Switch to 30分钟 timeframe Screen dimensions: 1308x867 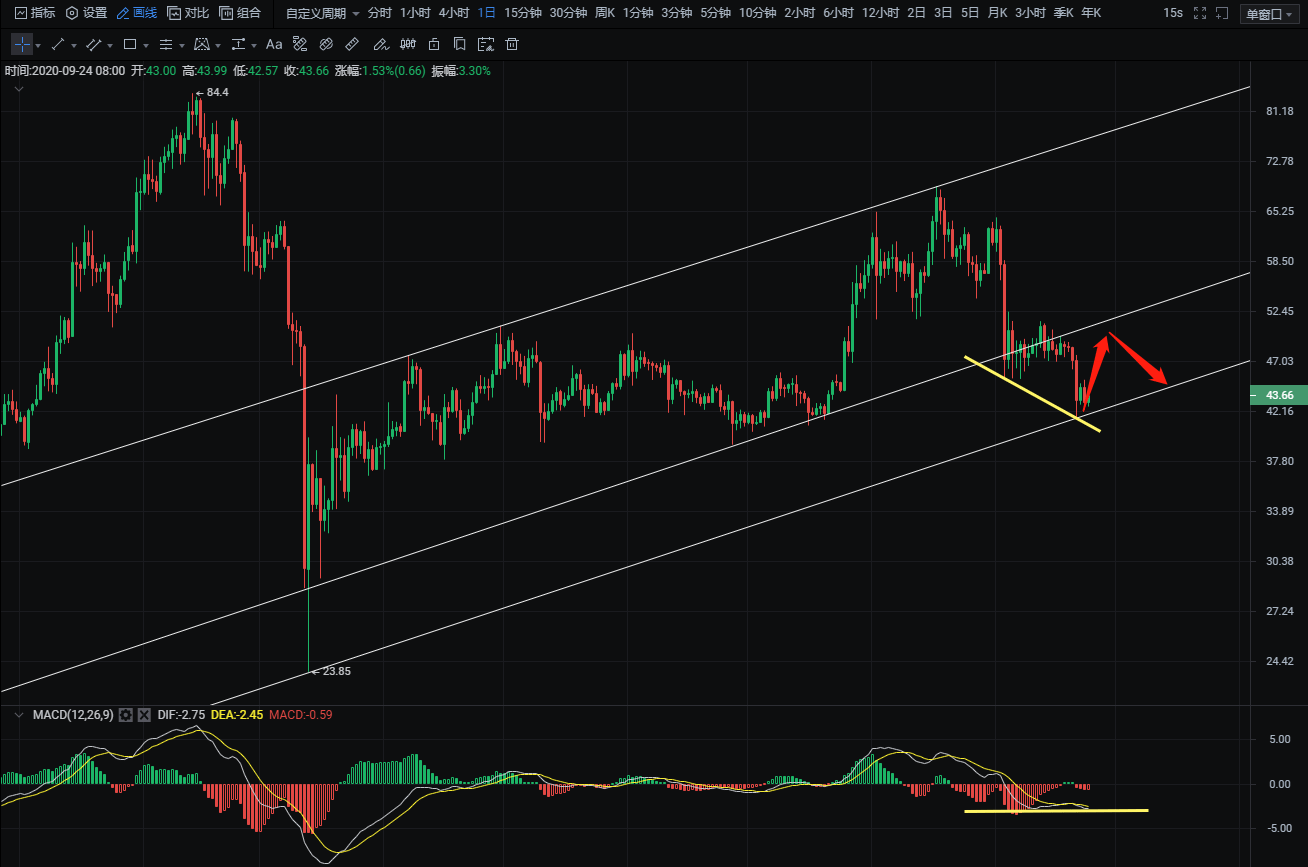(x=568, y=13)
